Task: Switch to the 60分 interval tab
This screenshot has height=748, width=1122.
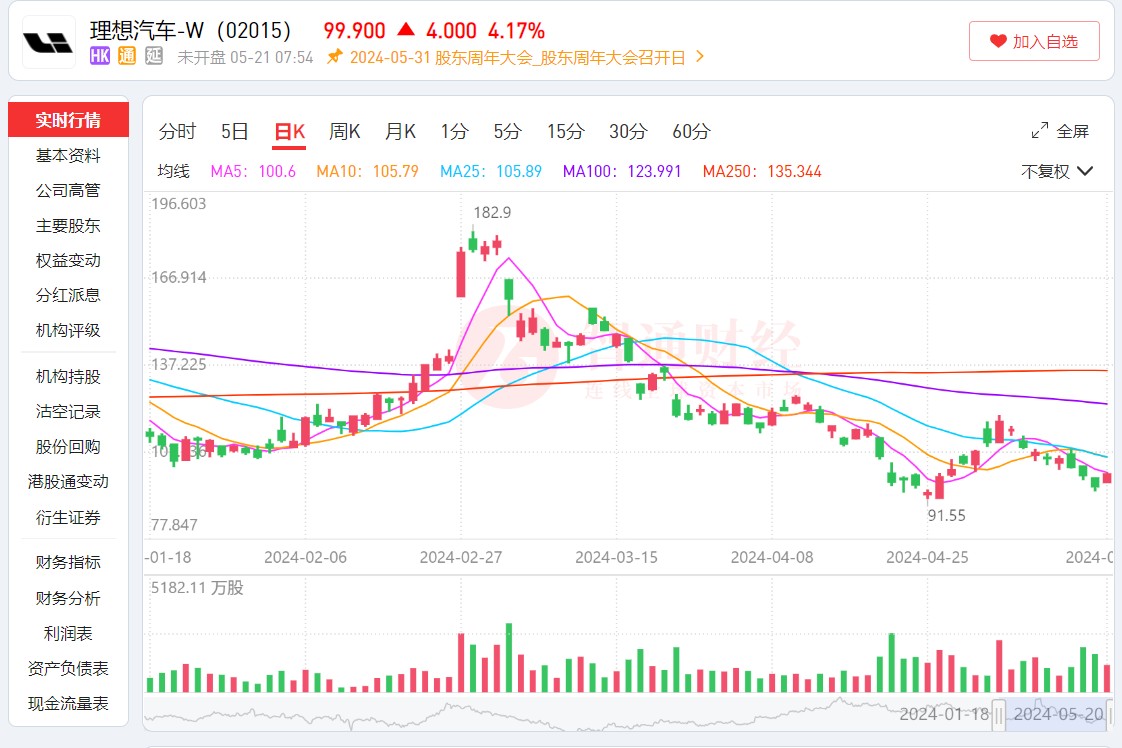Action: tap(691, 131)
